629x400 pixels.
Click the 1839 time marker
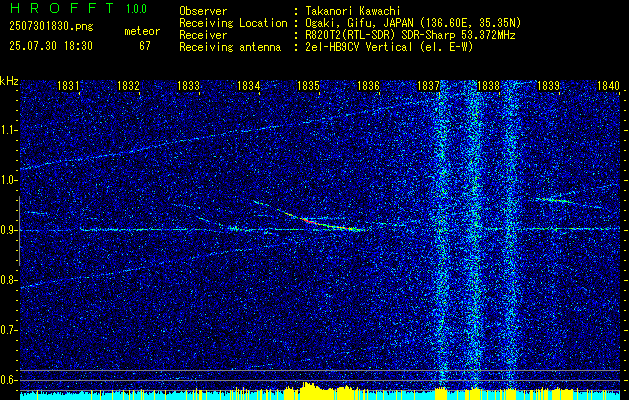(x=548, y=85)
